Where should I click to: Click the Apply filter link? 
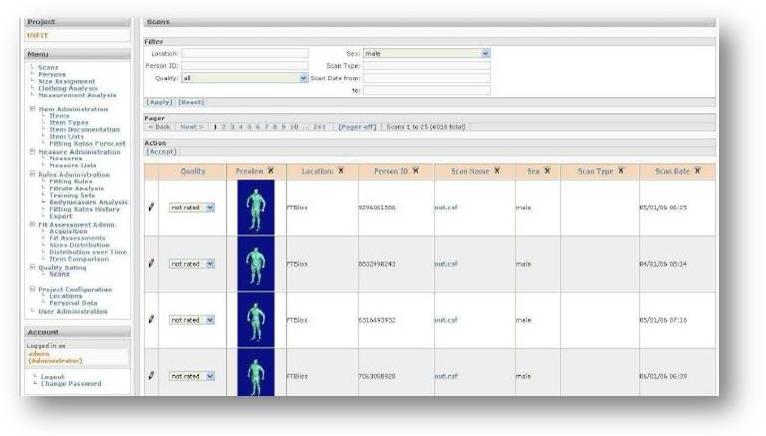(x=160, y=102)
